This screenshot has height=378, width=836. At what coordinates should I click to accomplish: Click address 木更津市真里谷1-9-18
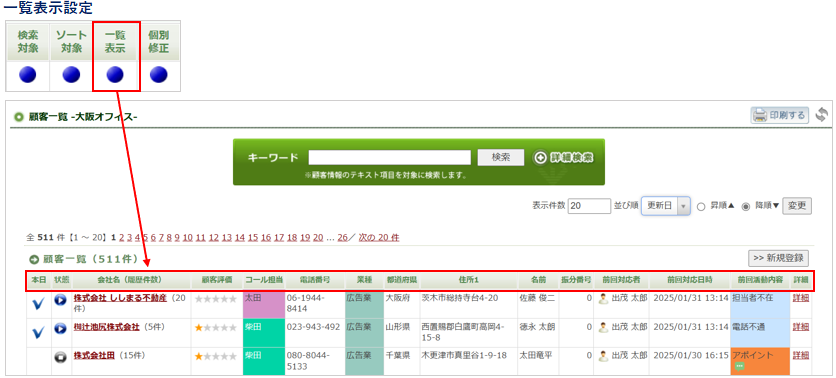[x=464, y=355]
